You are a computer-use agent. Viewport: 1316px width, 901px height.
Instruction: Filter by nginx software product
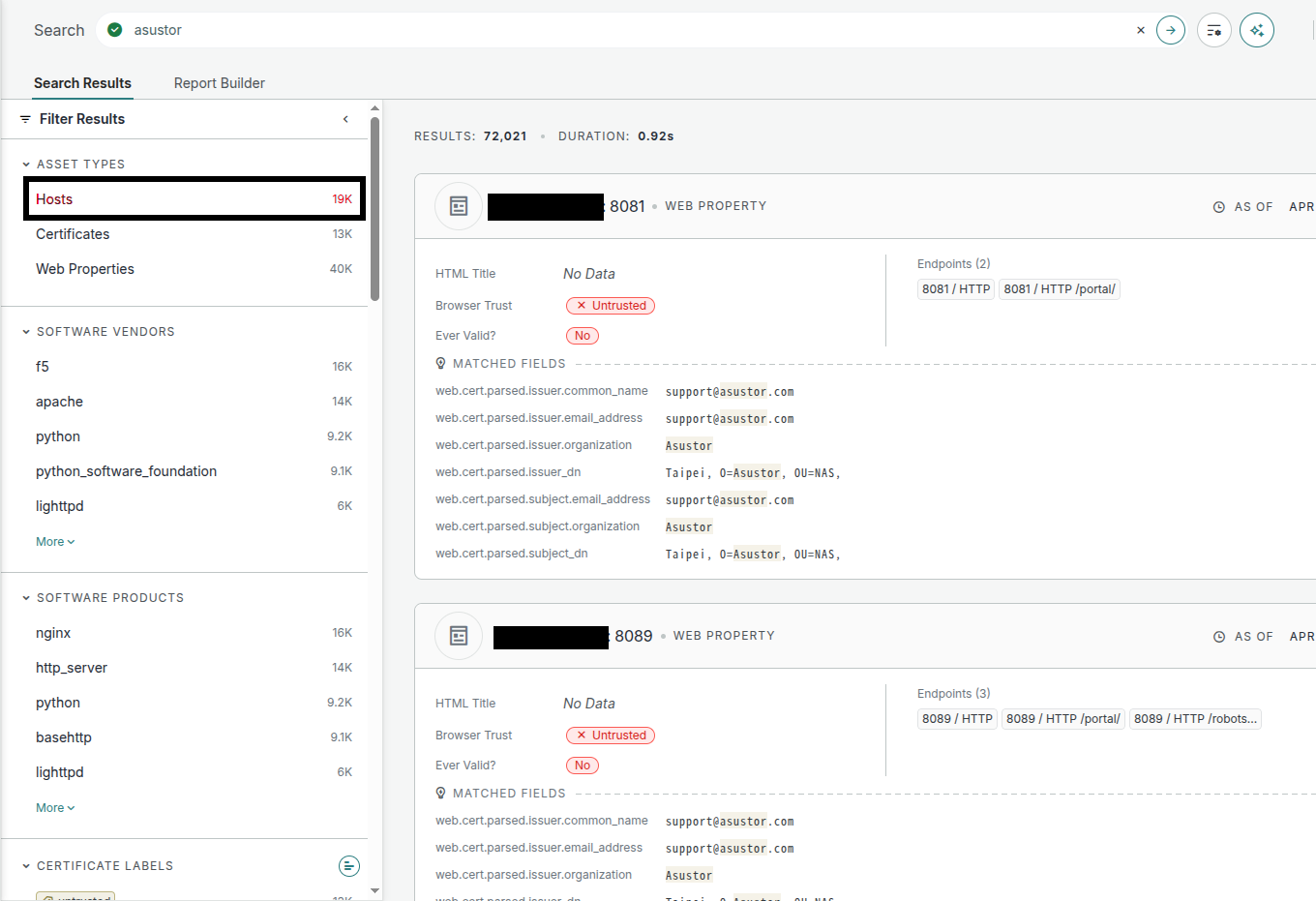[x=53, y=633]
